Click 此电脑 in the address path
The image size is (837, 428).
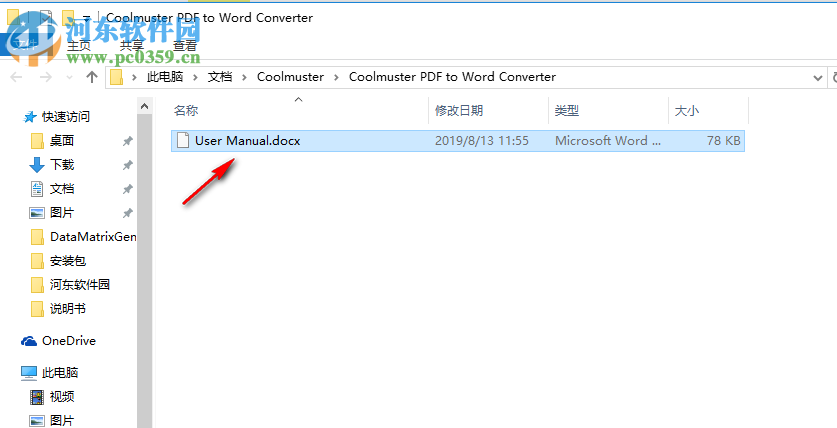pos(165,77)
